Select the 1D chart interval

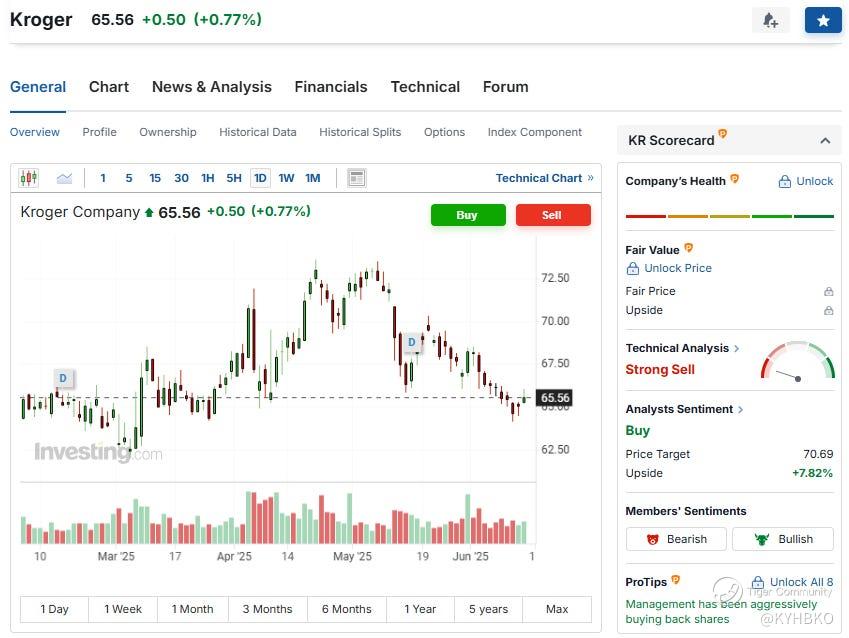[x=260, y=178]
